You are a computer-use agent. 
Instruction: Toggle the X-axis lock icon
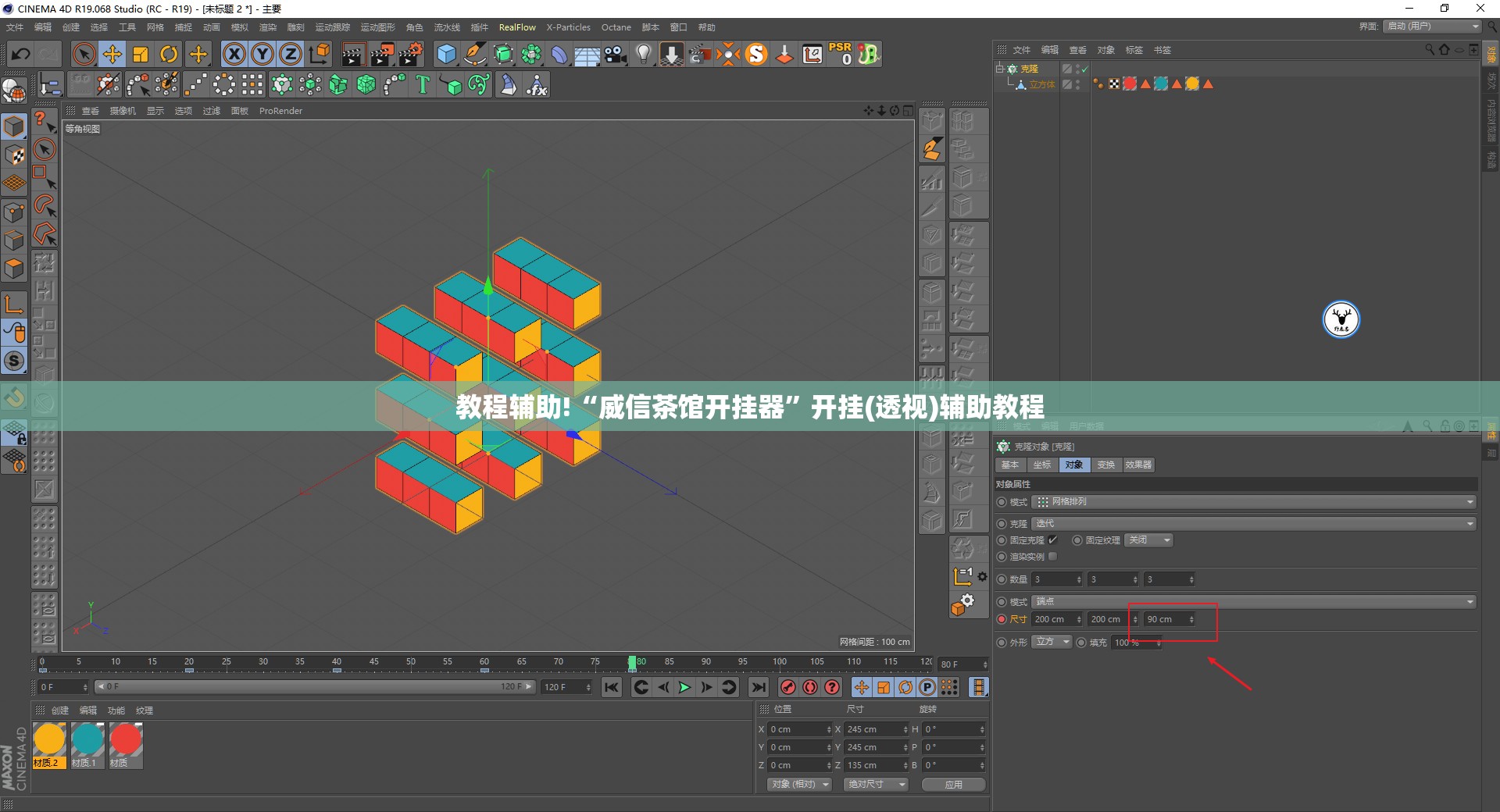[234, 54]
